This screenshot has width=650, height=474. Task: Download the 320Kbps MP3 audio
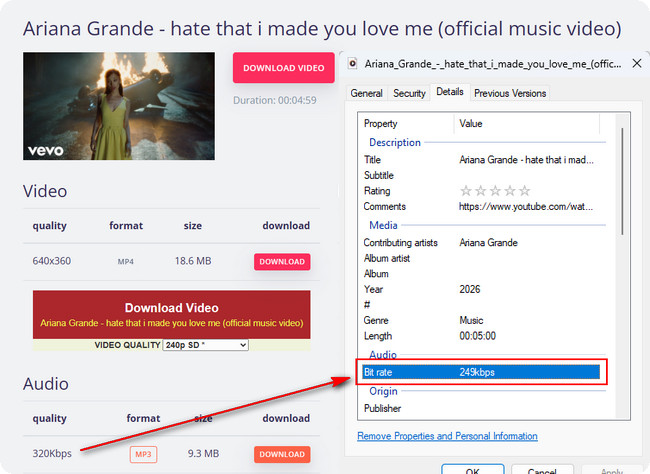pyautogui.click(x=282, y=454)
